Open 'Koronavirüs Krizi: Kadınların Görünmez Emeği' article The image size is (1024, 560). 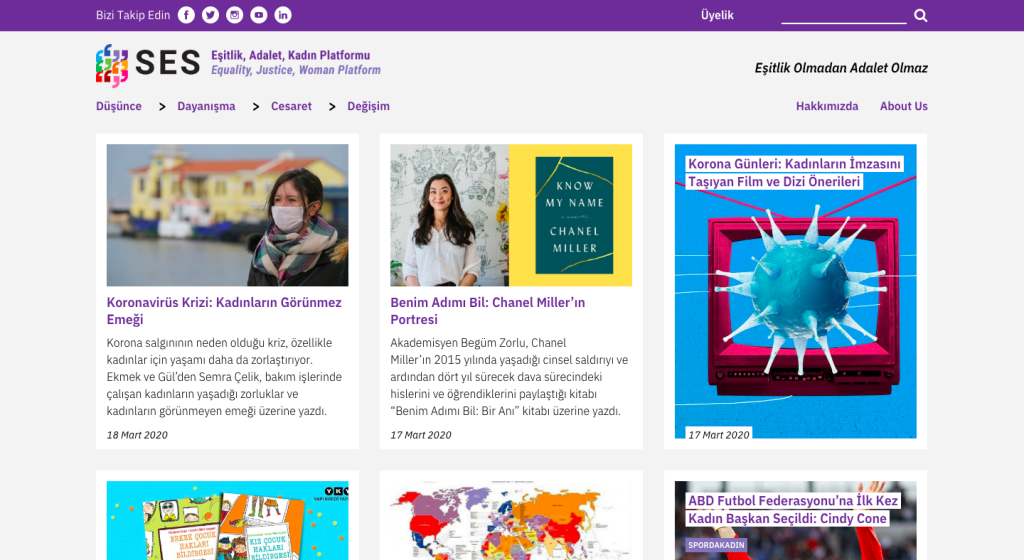pos(224,311)
